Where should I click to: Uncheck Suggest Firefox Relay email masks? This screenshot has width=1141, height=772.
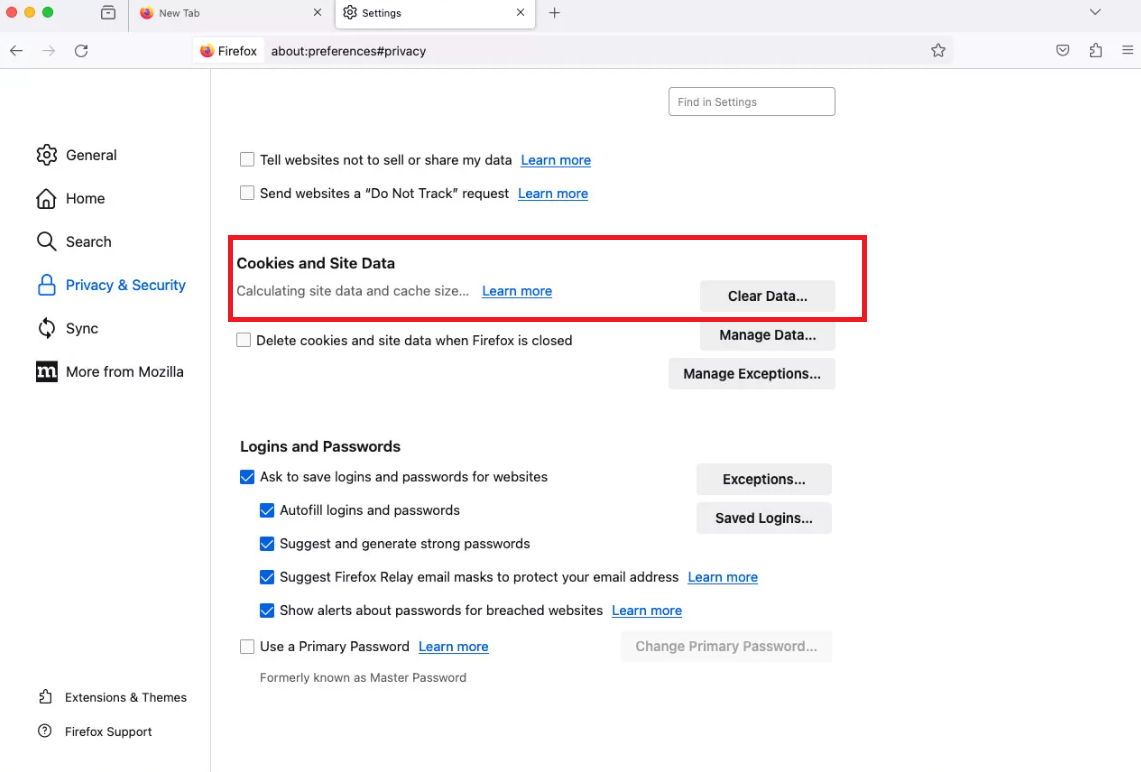point(267,577)
